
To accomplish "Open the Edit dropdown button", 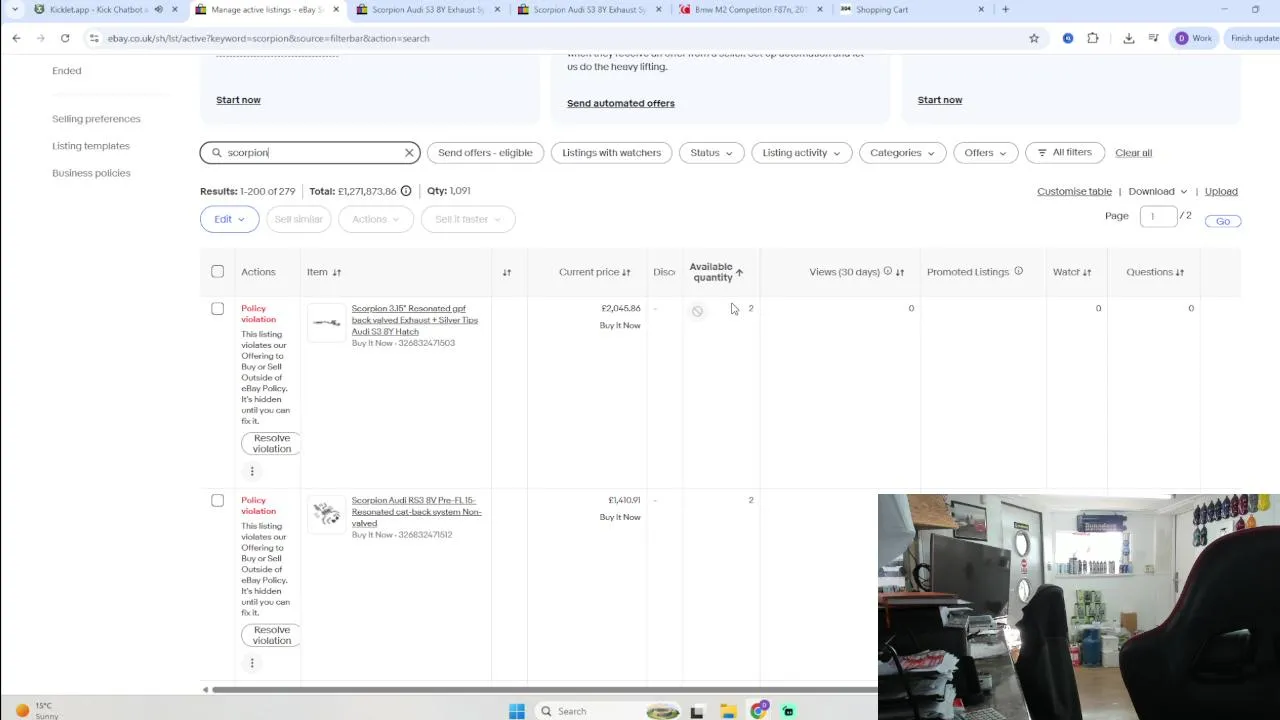I will (229, 219).
